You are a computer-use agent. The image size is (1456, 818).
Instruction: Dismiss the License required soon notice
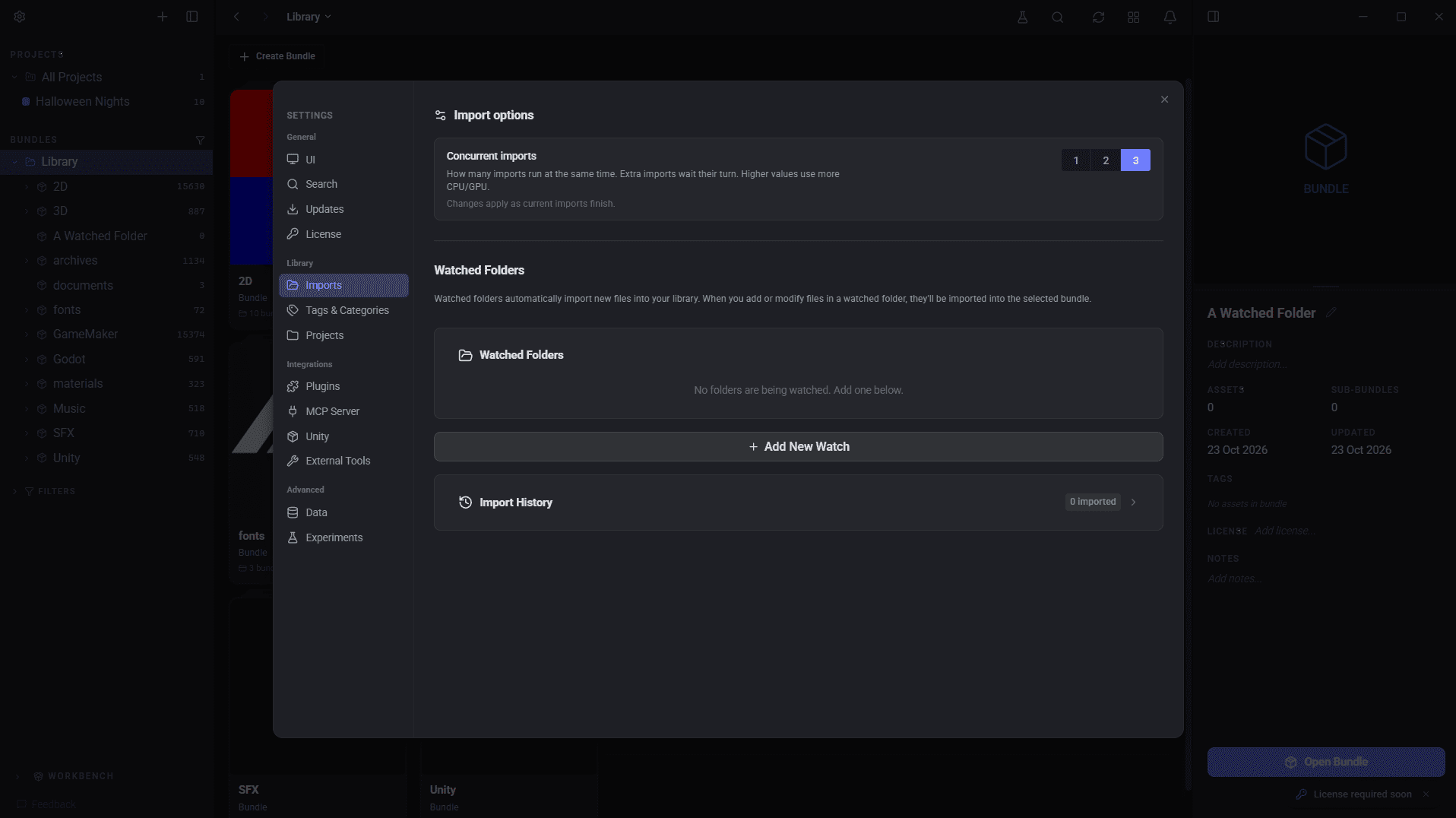pyautogui.click(x=1426, y=794)
